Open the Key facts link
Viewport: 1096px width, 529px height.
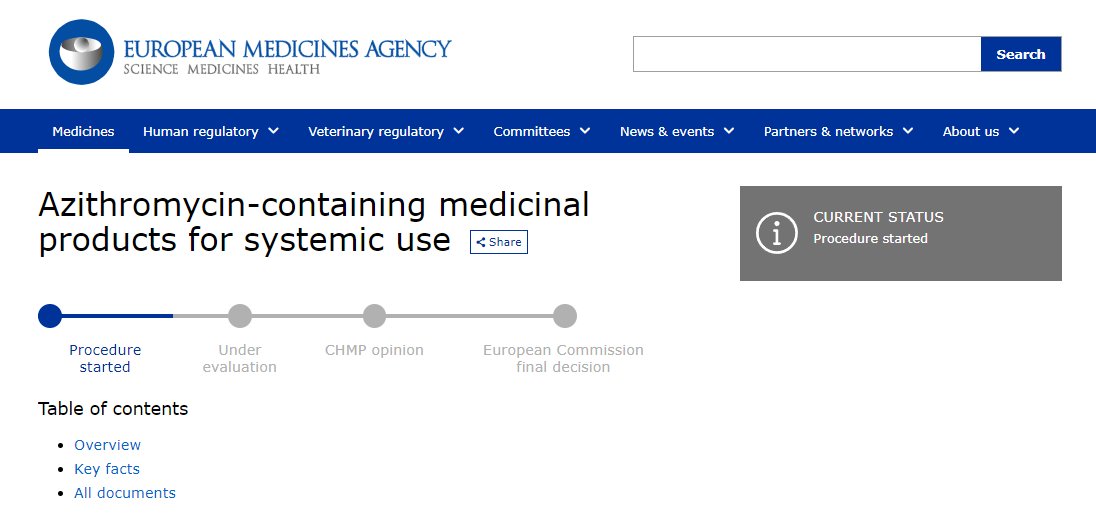tap(107, 469)
